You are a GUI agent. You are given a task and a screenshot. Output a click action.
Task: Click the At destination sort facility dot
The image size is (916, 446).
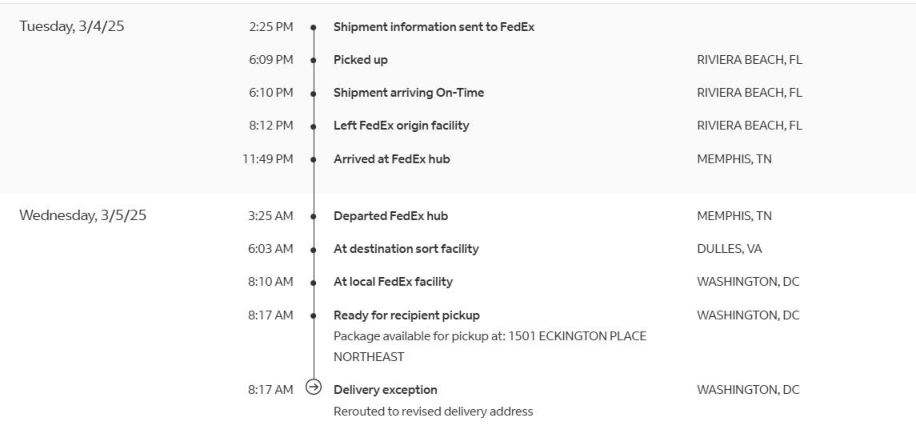[x=314, y=249]
